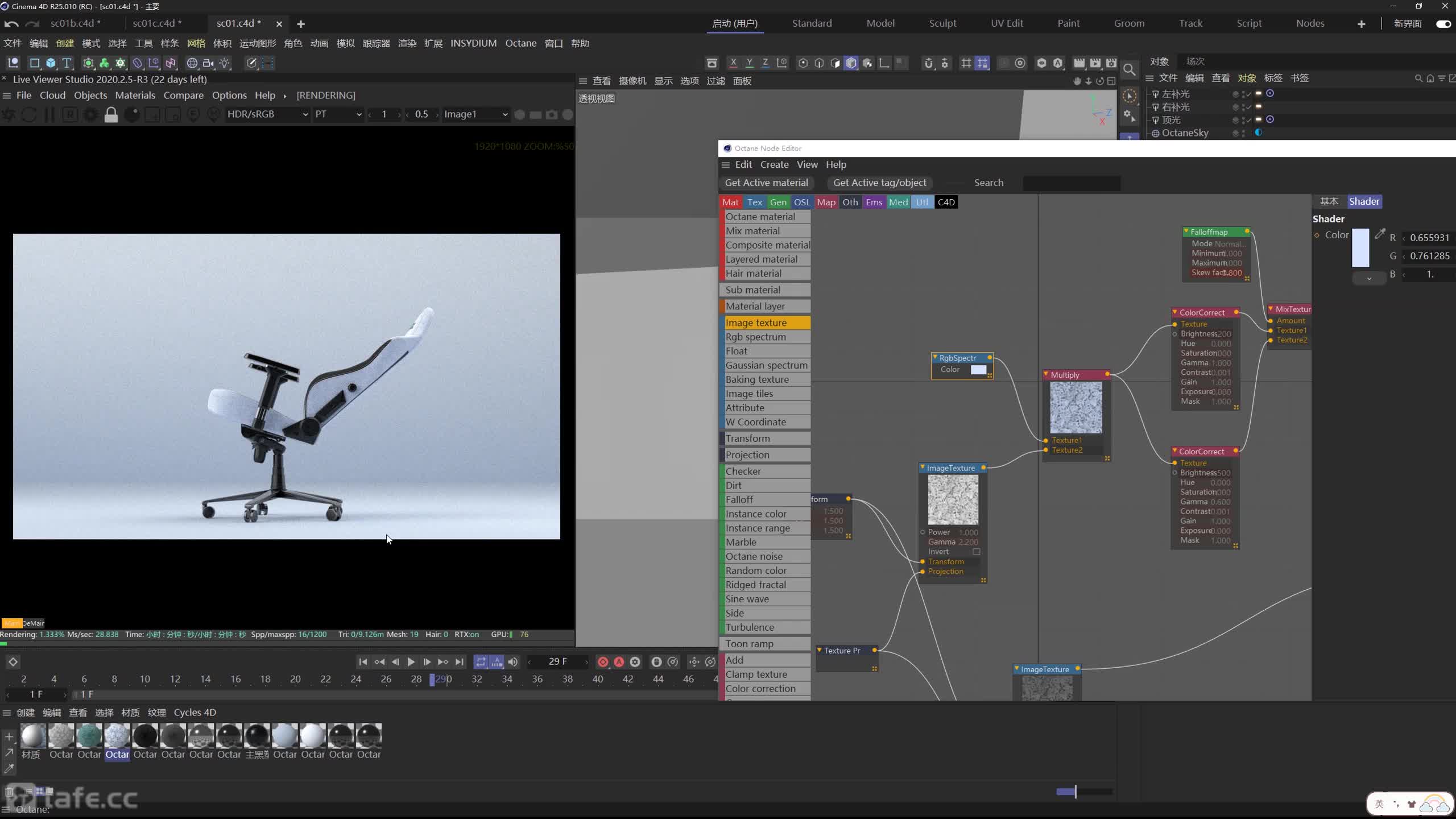The width and height of the screenshot is (1456, 819).
Task: Click the autokeying red A icon
Action: pos(619,662)
